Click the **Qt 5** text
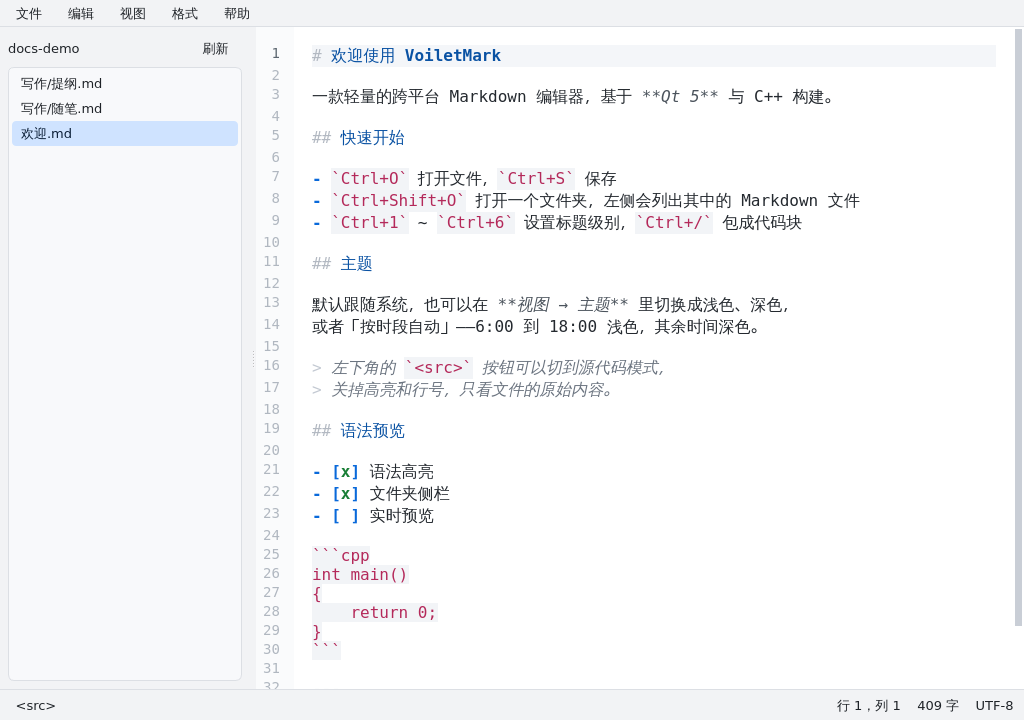Viewport: 1024px width, 720px height. pyautogui.click(x=680, y=97)
